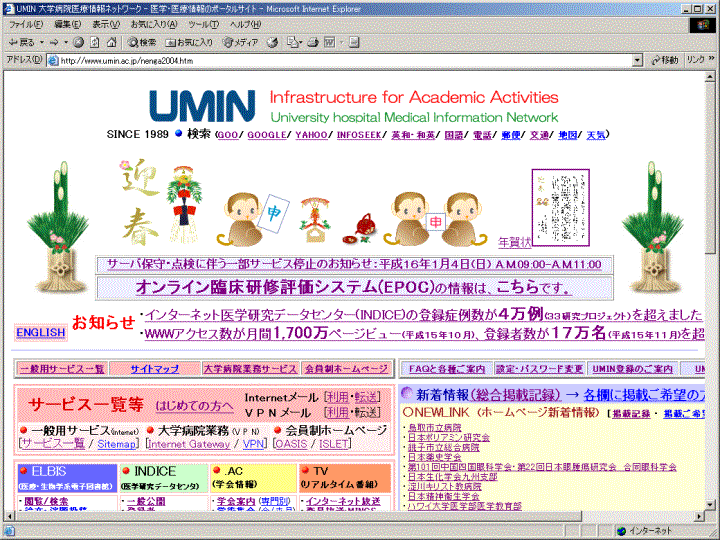Go to the browser Home page icon
The height and width of the screenshot is (540, 720).
click(x=111, y=42)
